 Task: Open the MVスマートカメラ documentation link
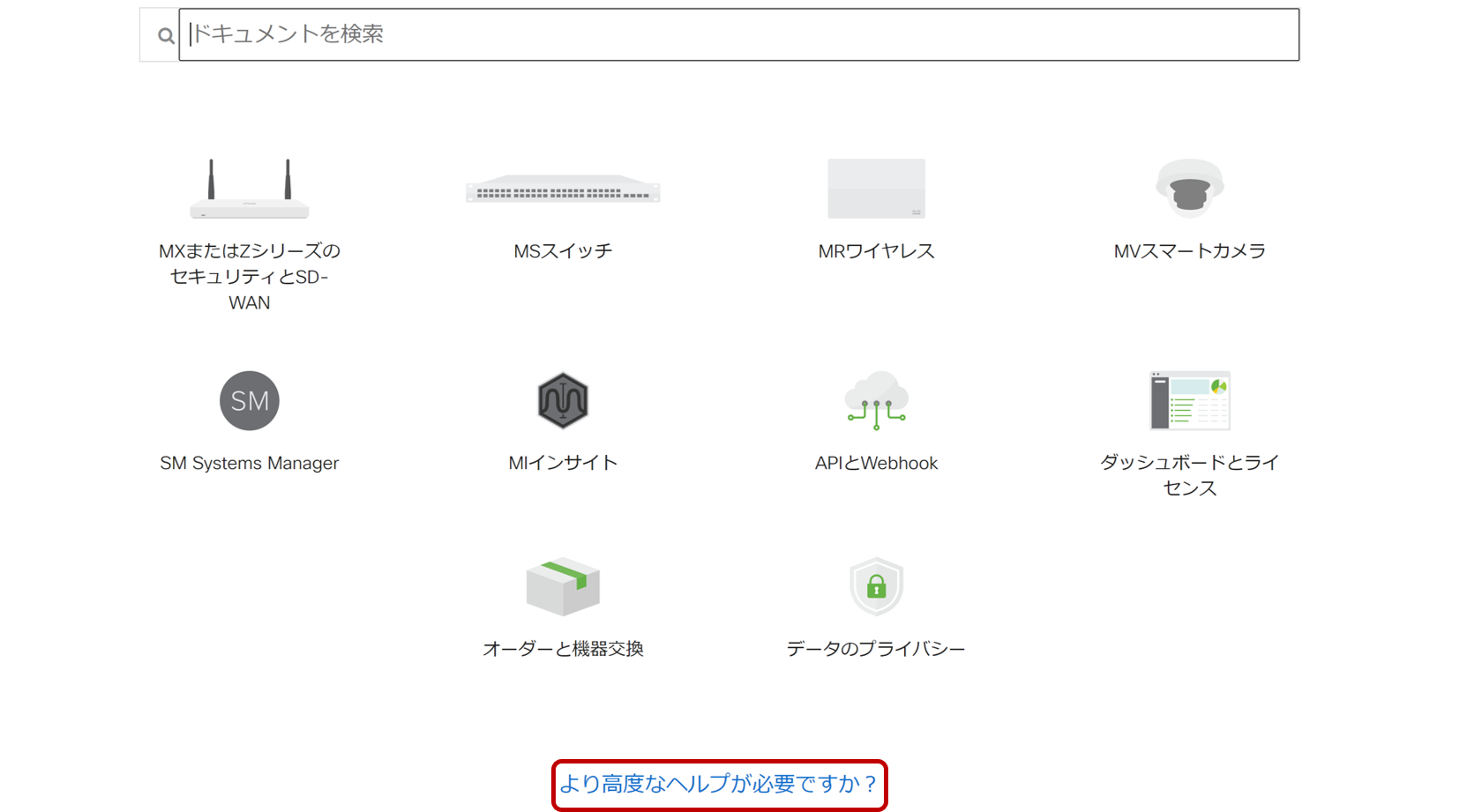1190,251
